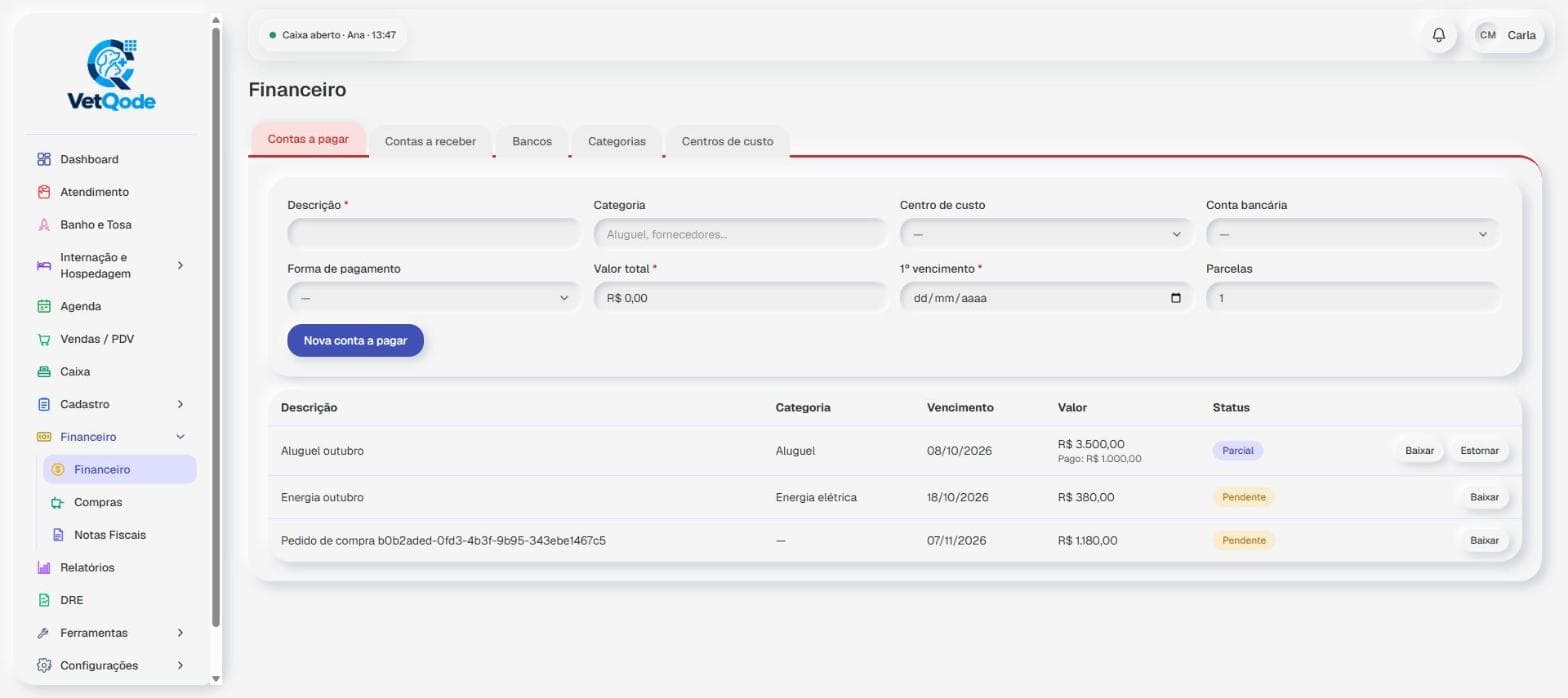
Task: Click the sidebar scroll down arrow
Action: click(216, 679)
